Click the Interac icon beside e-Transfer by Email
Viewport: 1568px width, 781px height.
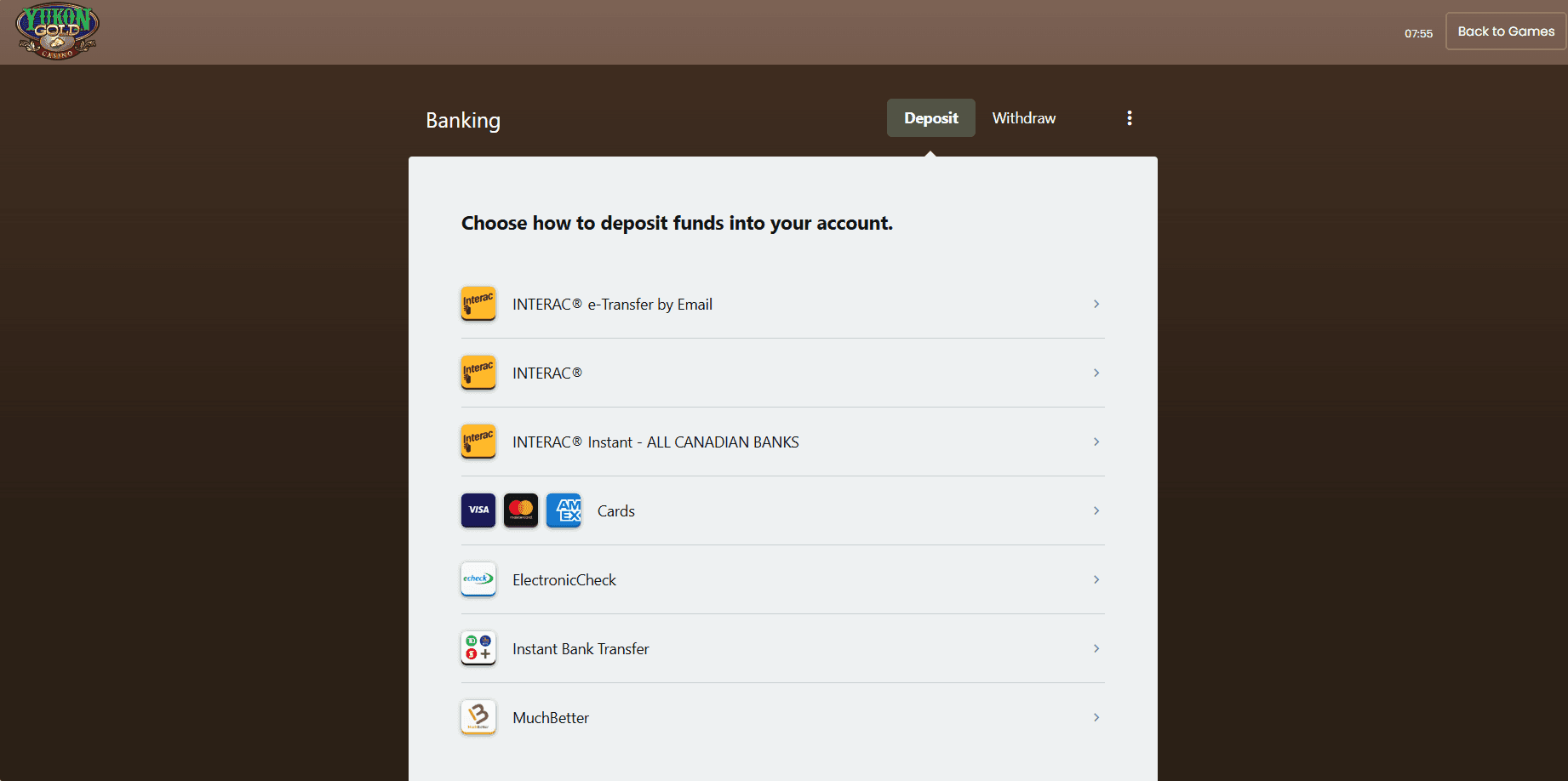click(478, 304)
